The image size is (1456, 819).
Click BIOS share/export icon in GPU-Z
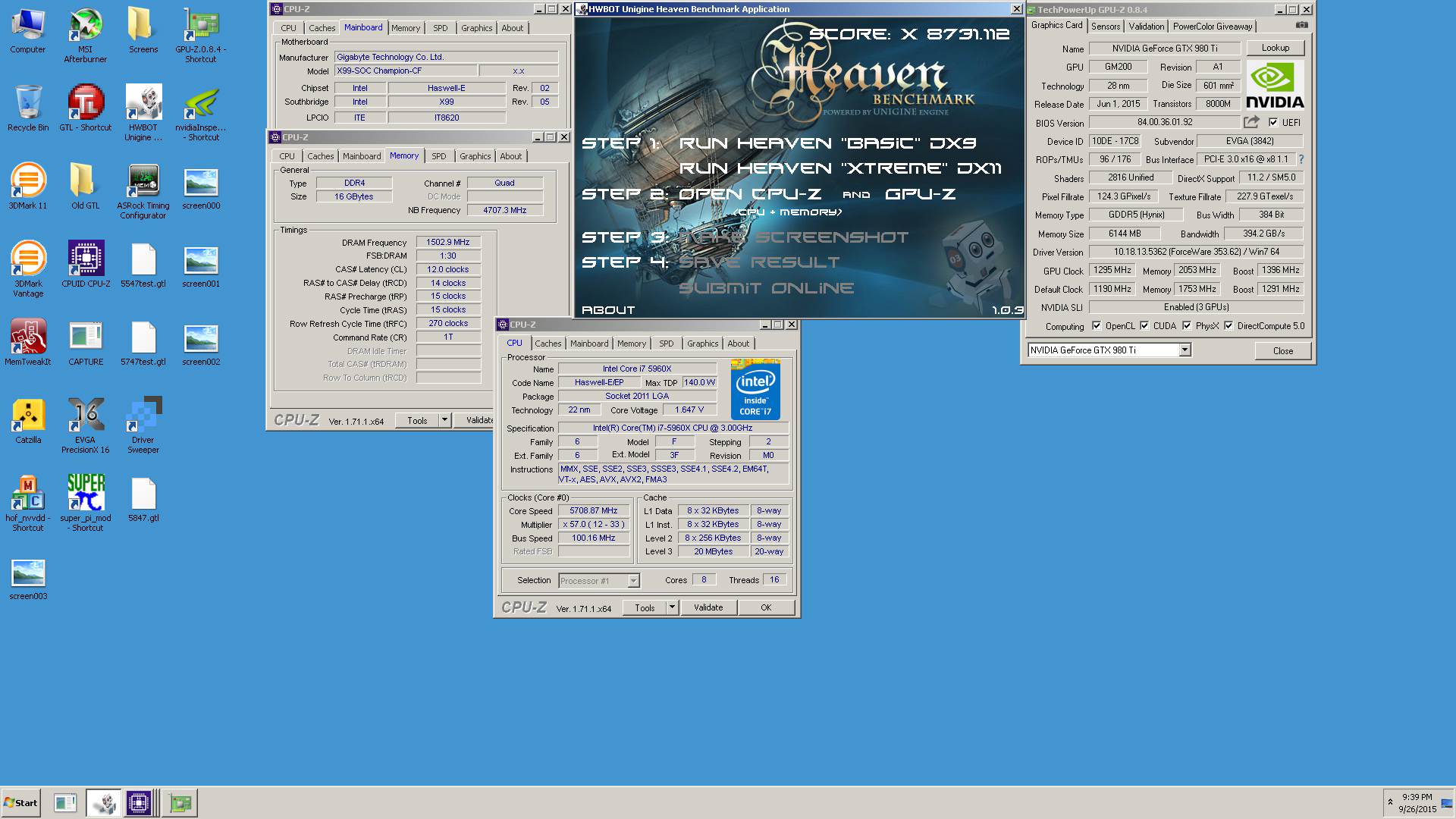(1251, 122)
